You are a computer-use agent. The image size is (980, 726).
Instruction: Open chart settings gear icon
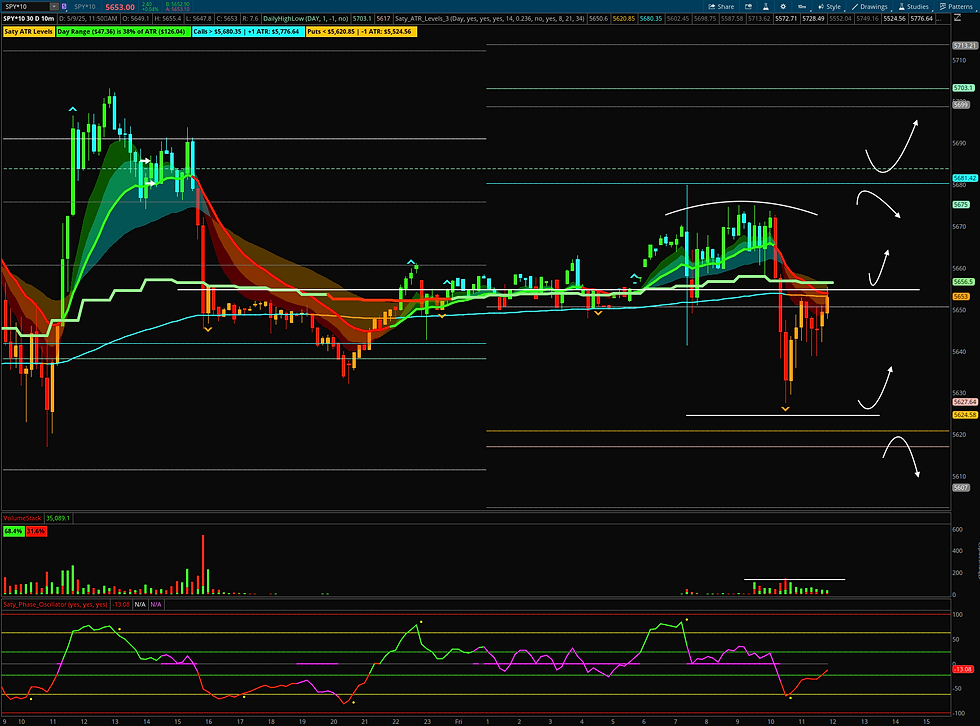click(x=782, y=6)
